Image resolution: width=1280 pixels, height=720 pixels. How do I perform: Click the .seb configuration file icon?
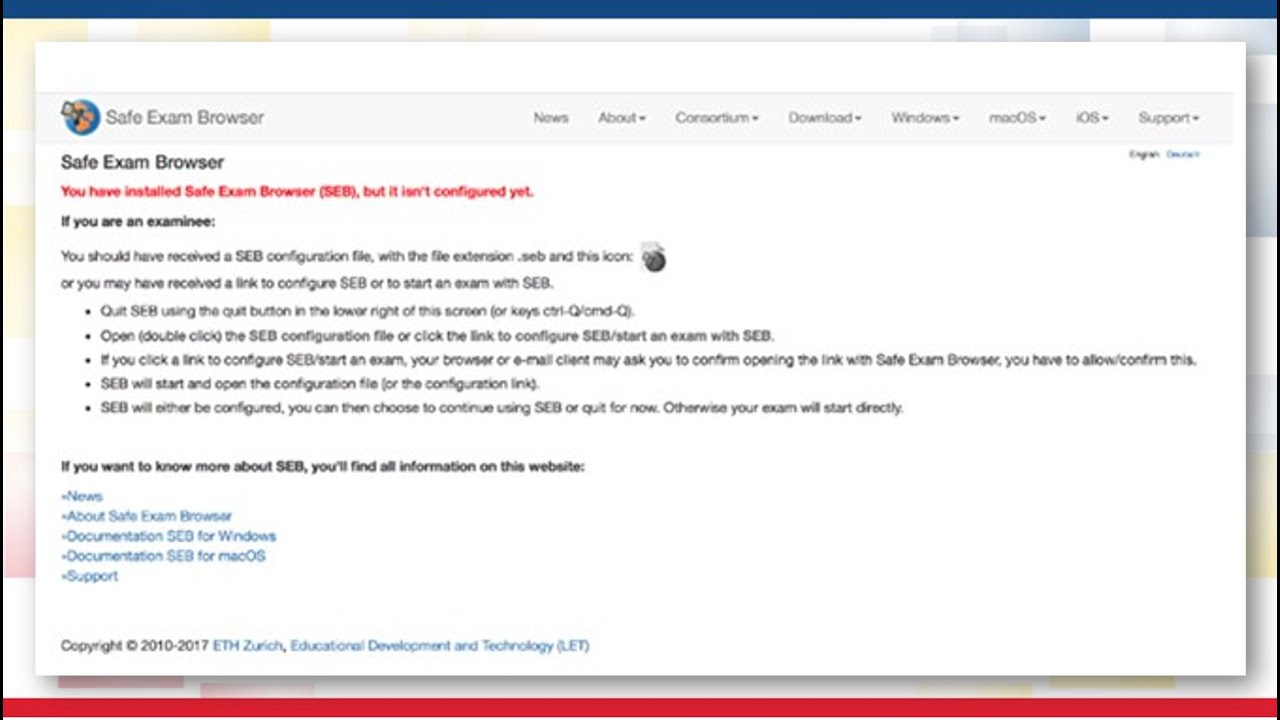point(653,257)
